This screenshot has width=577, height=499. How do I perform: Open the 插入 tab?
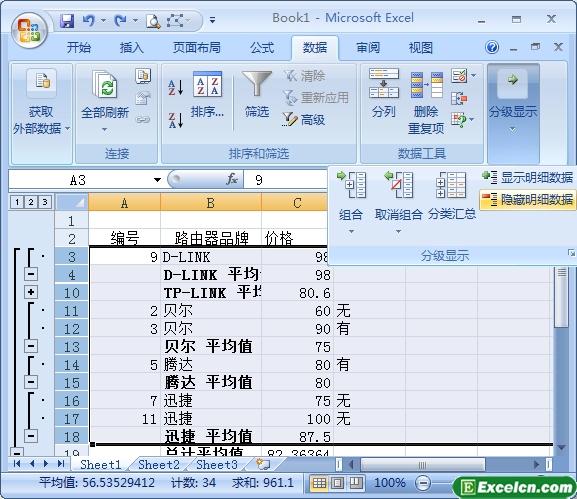point(131,48)
